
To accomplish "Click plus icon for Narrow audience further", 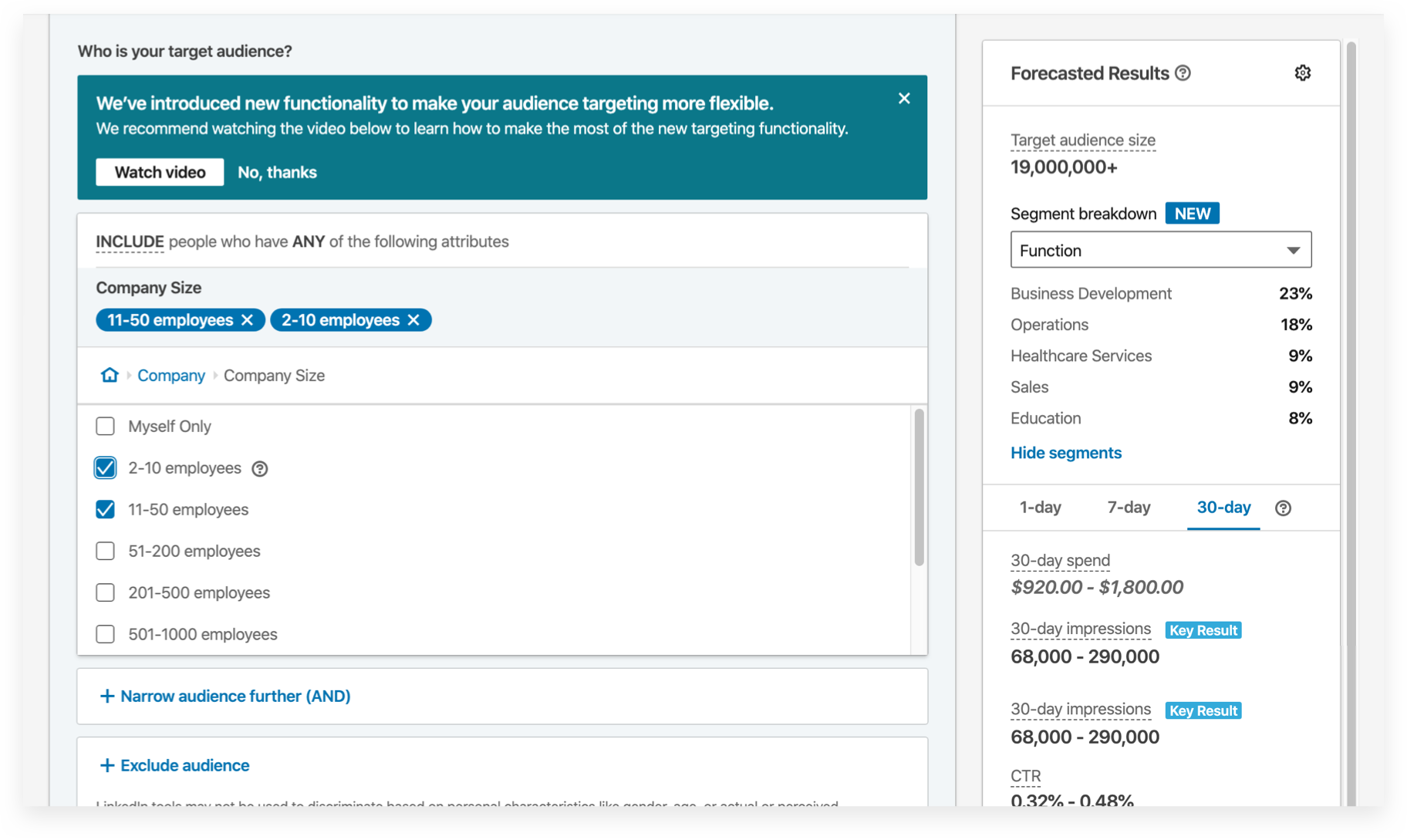I will (x=107, y=697).
